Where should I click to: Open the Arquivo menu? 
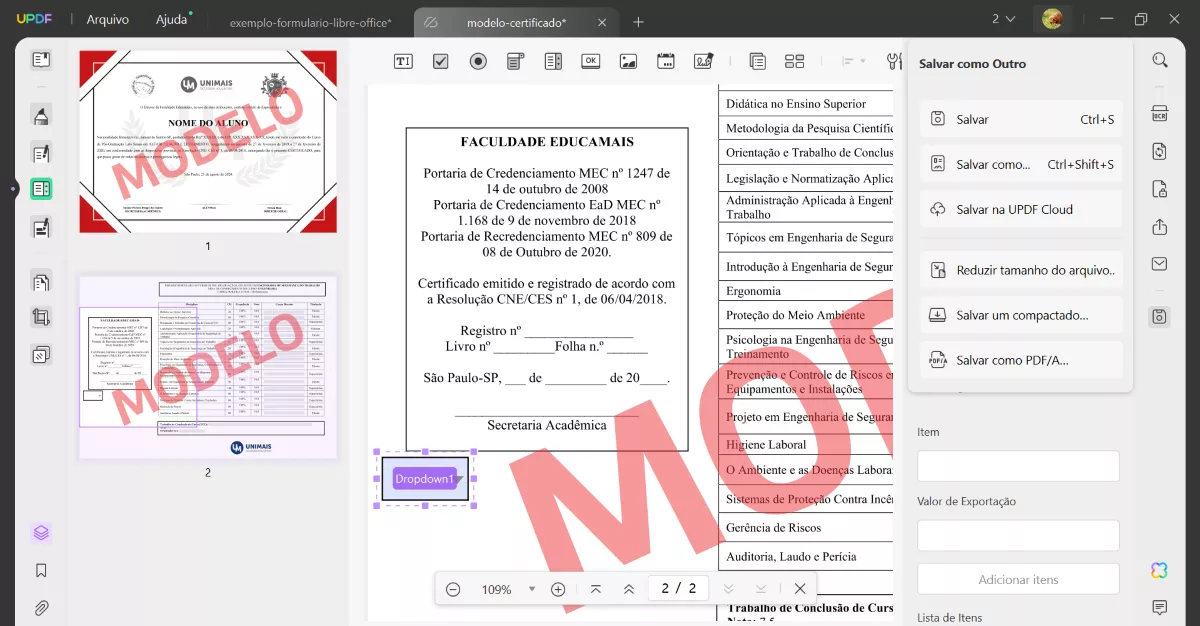point(107,18)
